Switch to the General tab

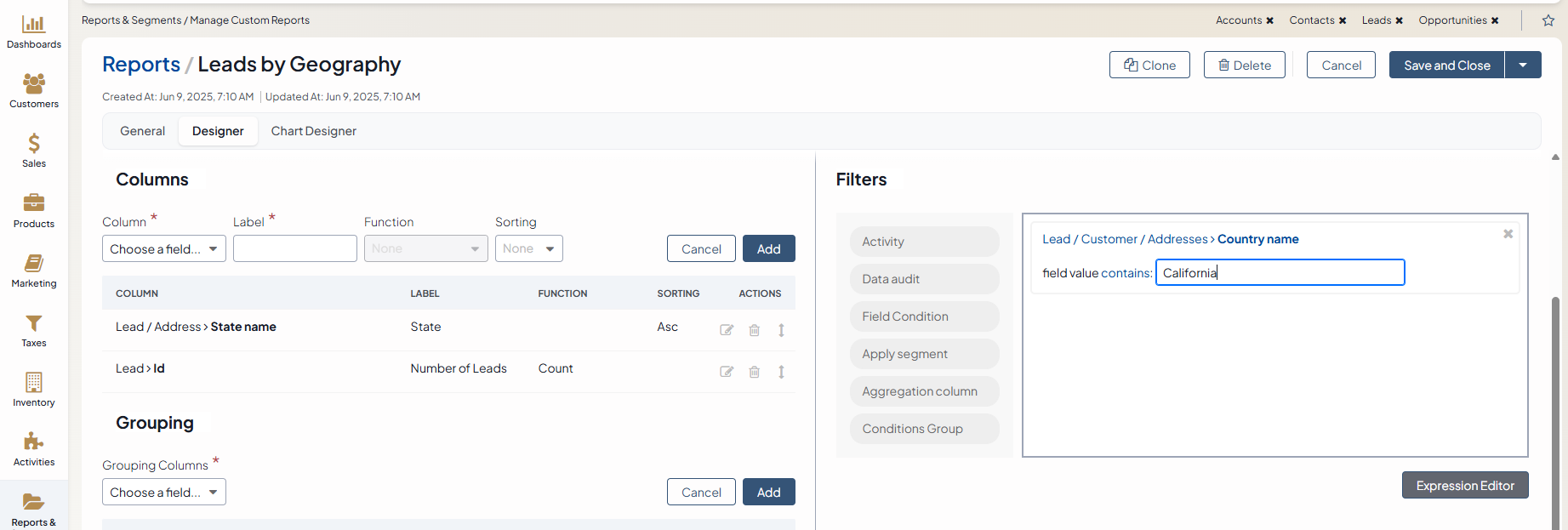[x=142, y=131]
